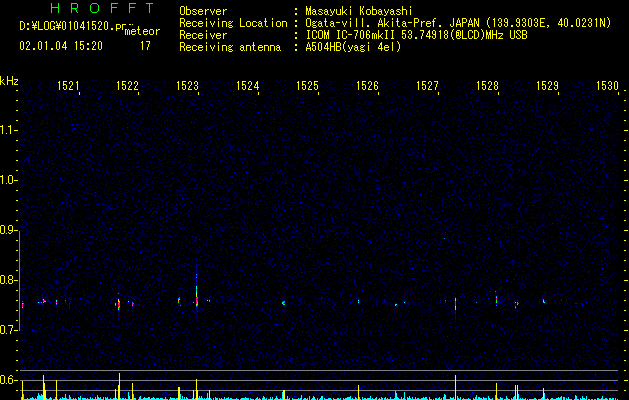Click the meteor echo near 1527.5
629x400 pixels.
(456, 304)
